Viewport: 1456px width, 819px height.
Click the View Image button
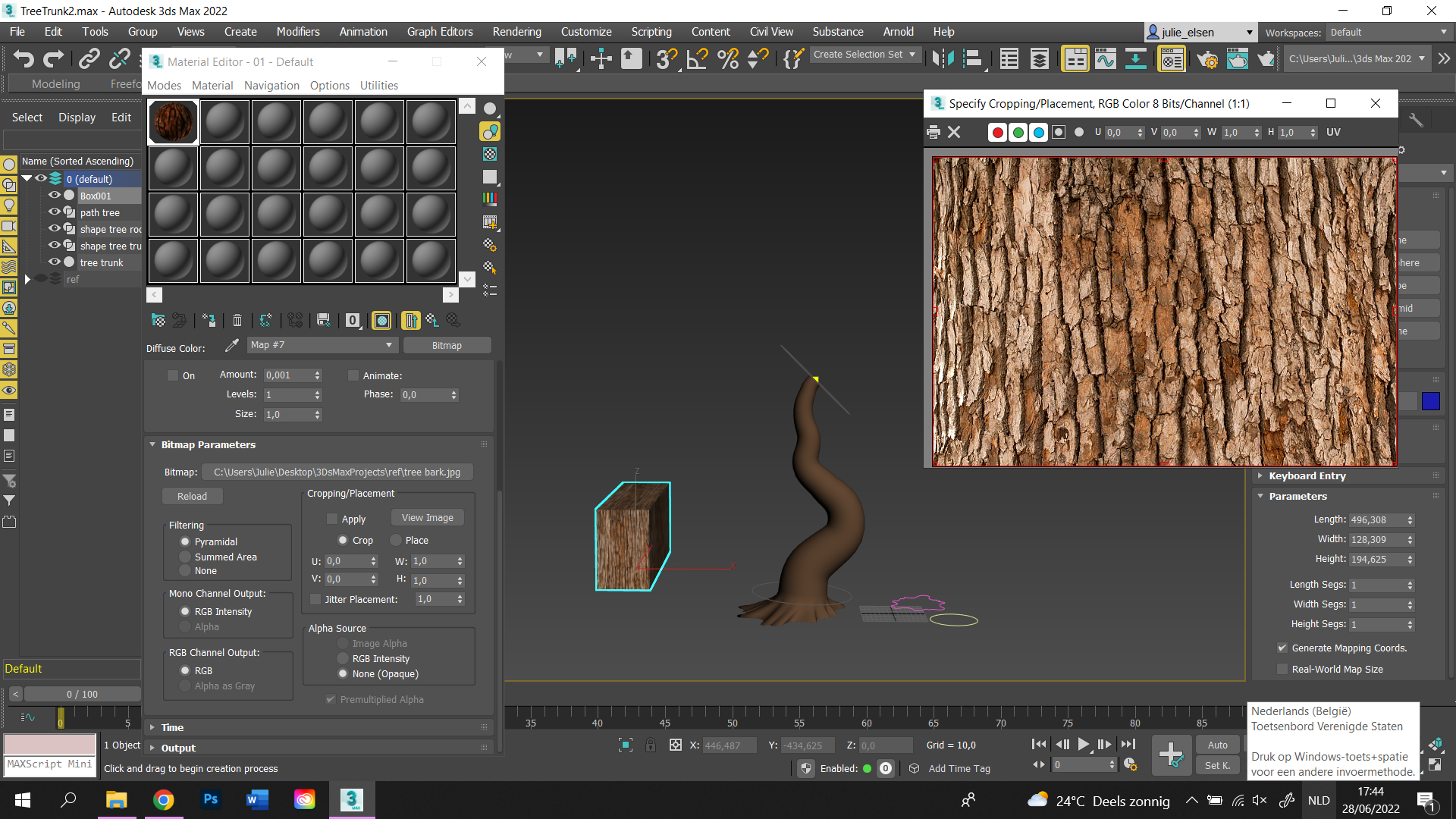(426, 516)
